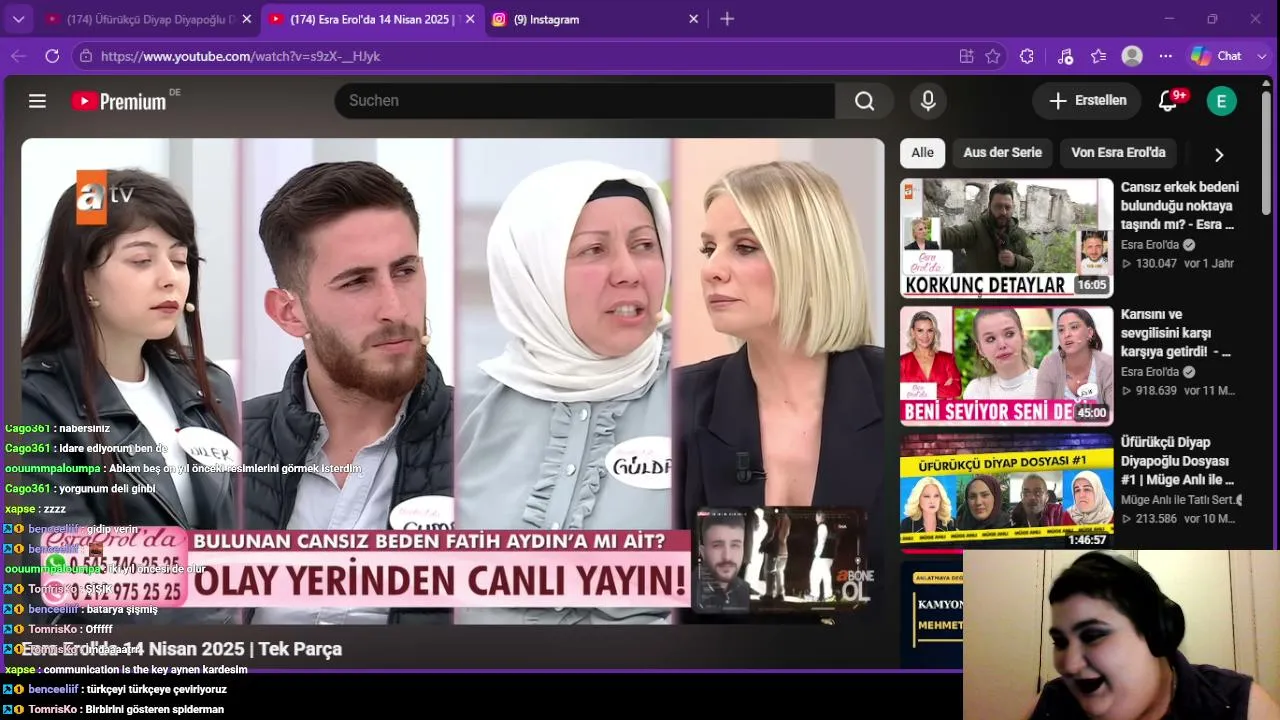This screenshot has width=1280, height=720.
Task: Select the Alle filter chip
Action: pyautogui.click(x=922, y=153)
